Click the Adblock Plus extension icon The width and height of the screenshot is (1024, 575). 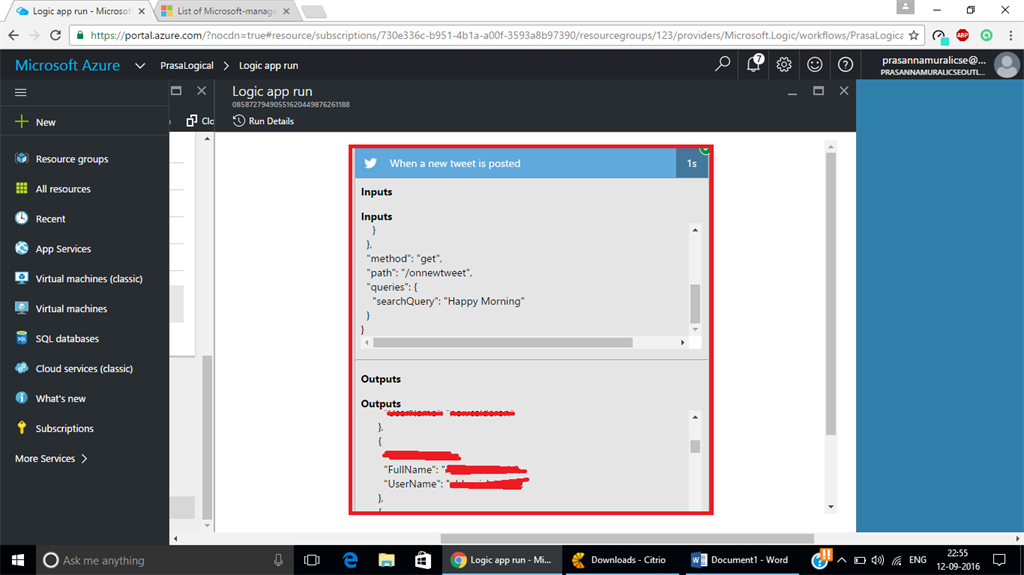point(962,35)
